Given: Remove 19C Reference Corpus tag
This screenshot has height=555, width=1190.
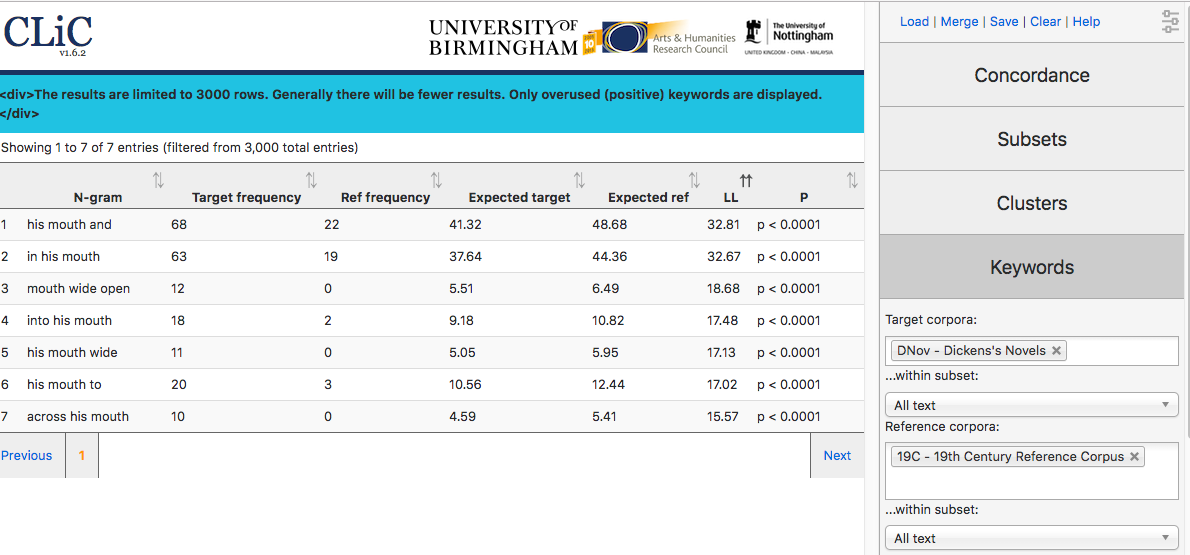Looking at the screenshot, I should (x=1135, y=456).
